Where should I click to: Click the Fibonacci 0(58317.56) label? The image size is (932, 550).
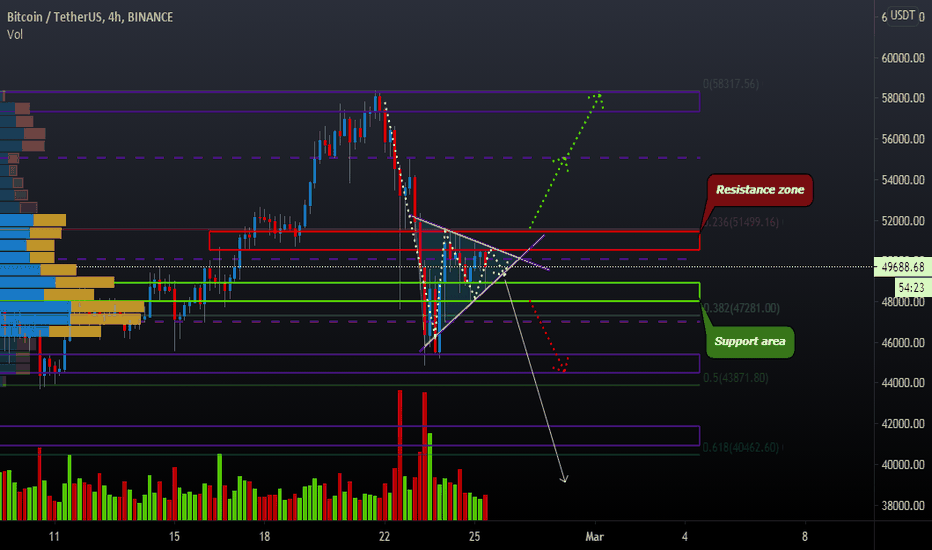coord(731,84)
